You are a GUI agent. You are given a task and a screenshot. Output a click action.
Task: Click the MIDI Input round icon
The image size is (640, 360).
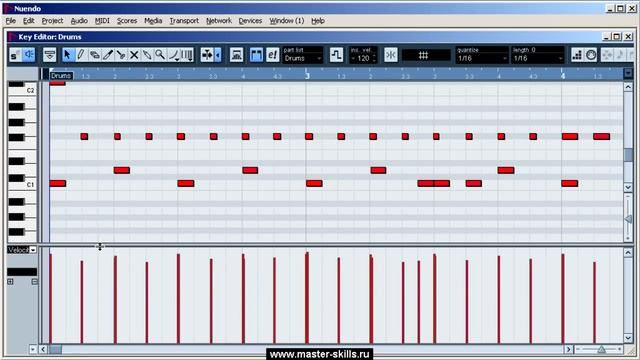pyautogui.click(x=591, y=55)
